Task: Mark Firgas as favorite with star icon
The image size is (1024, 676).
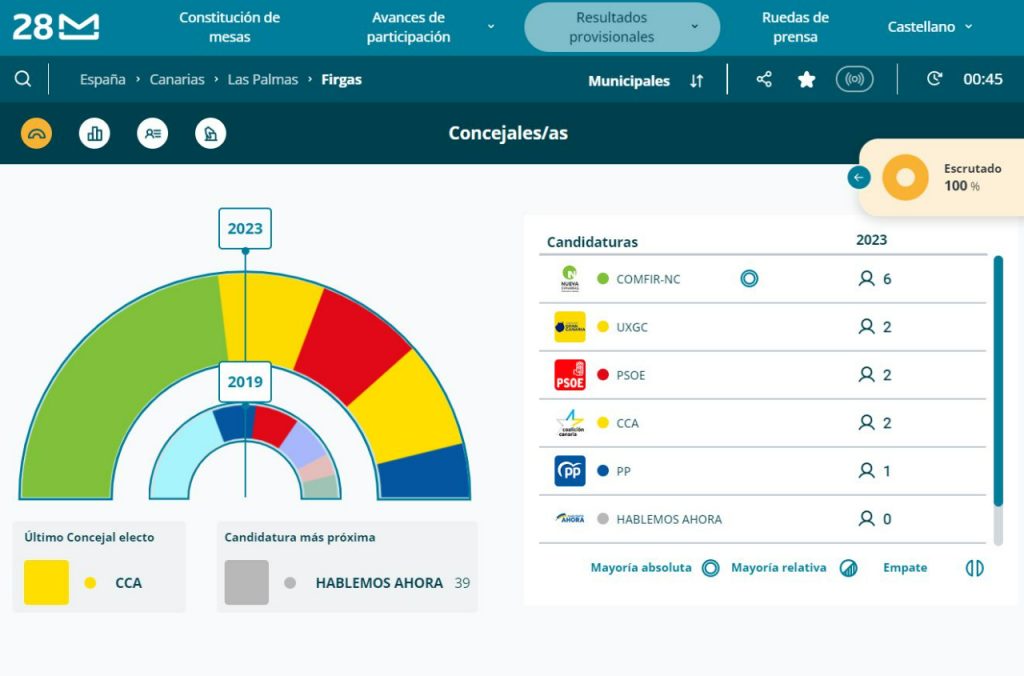Action: coord(807,80)
